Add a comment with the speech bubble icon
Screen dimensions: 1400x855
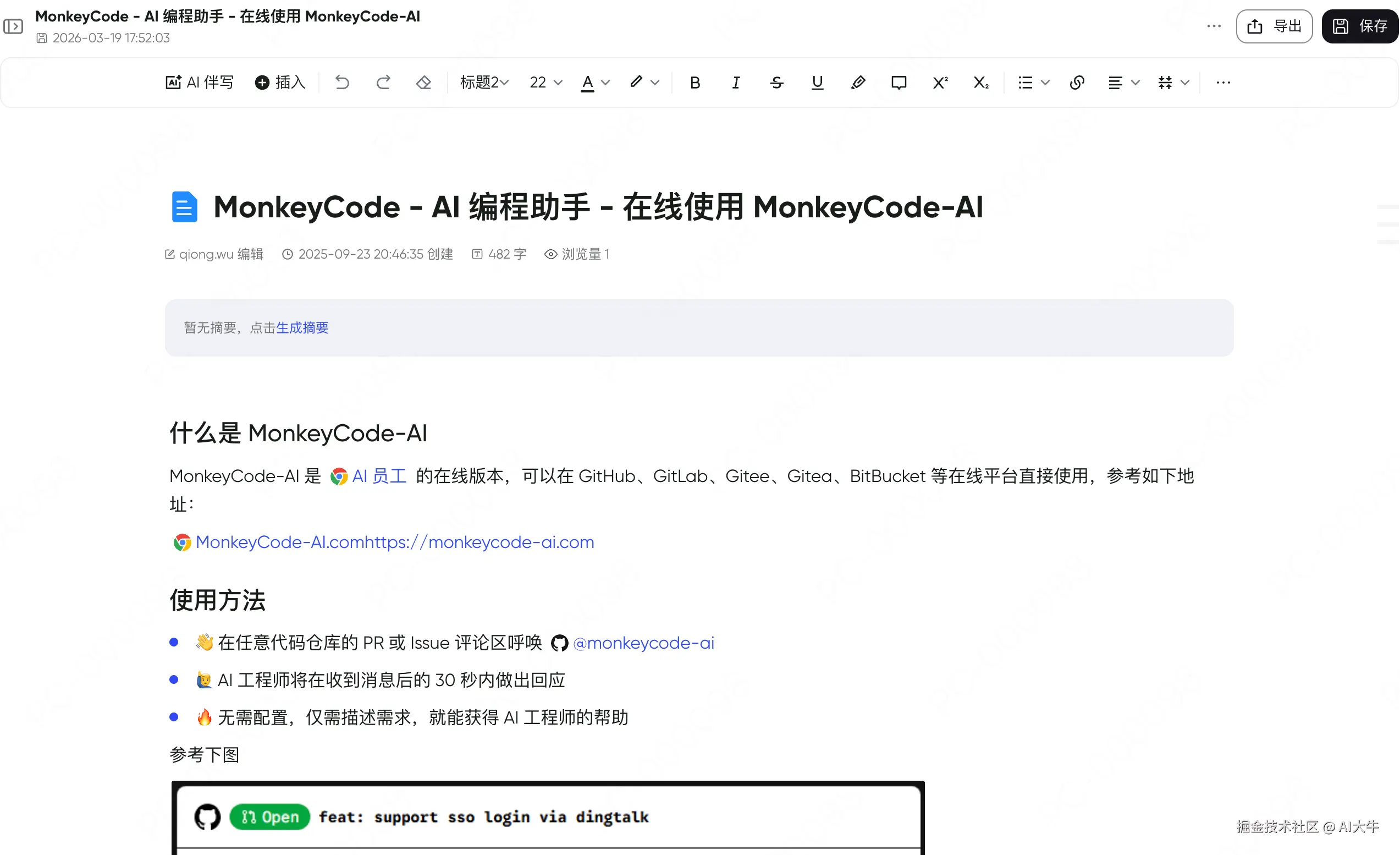899,83
